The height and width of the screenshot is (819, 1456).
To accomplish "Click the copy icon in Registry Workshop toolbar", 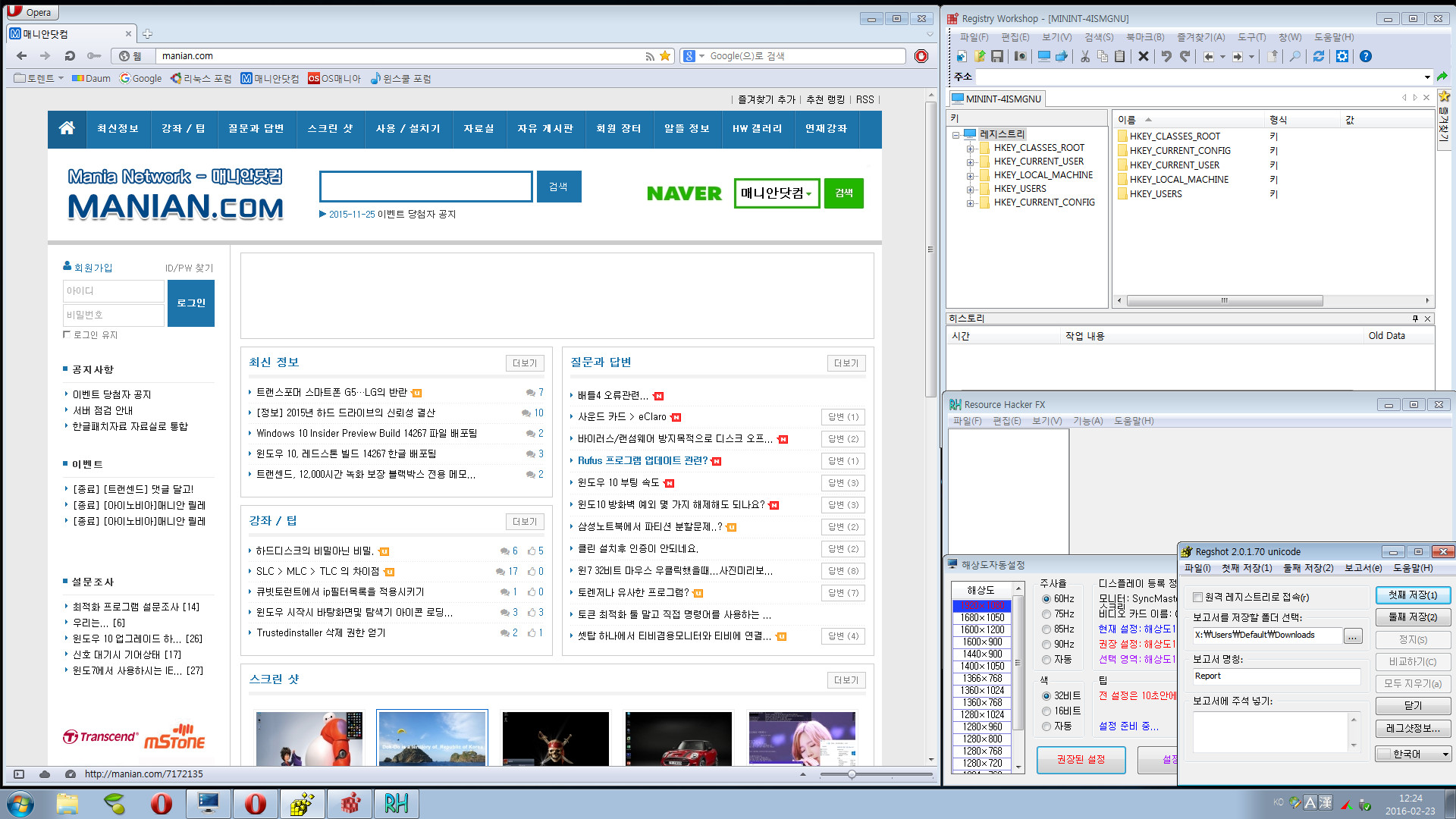I will pos(1103,56).
